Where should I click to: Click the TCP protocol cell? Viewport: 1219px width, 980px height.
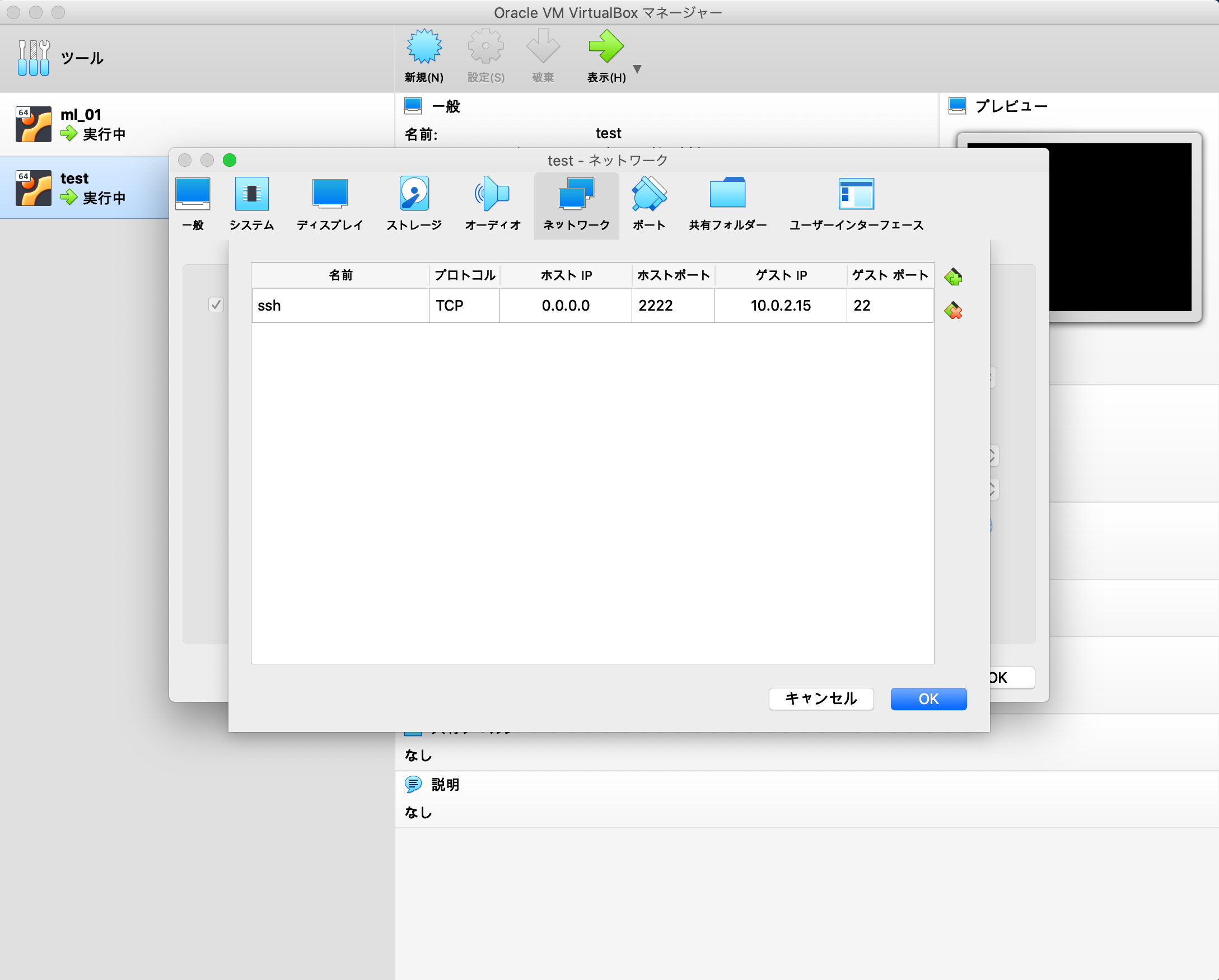pos(464,306)
